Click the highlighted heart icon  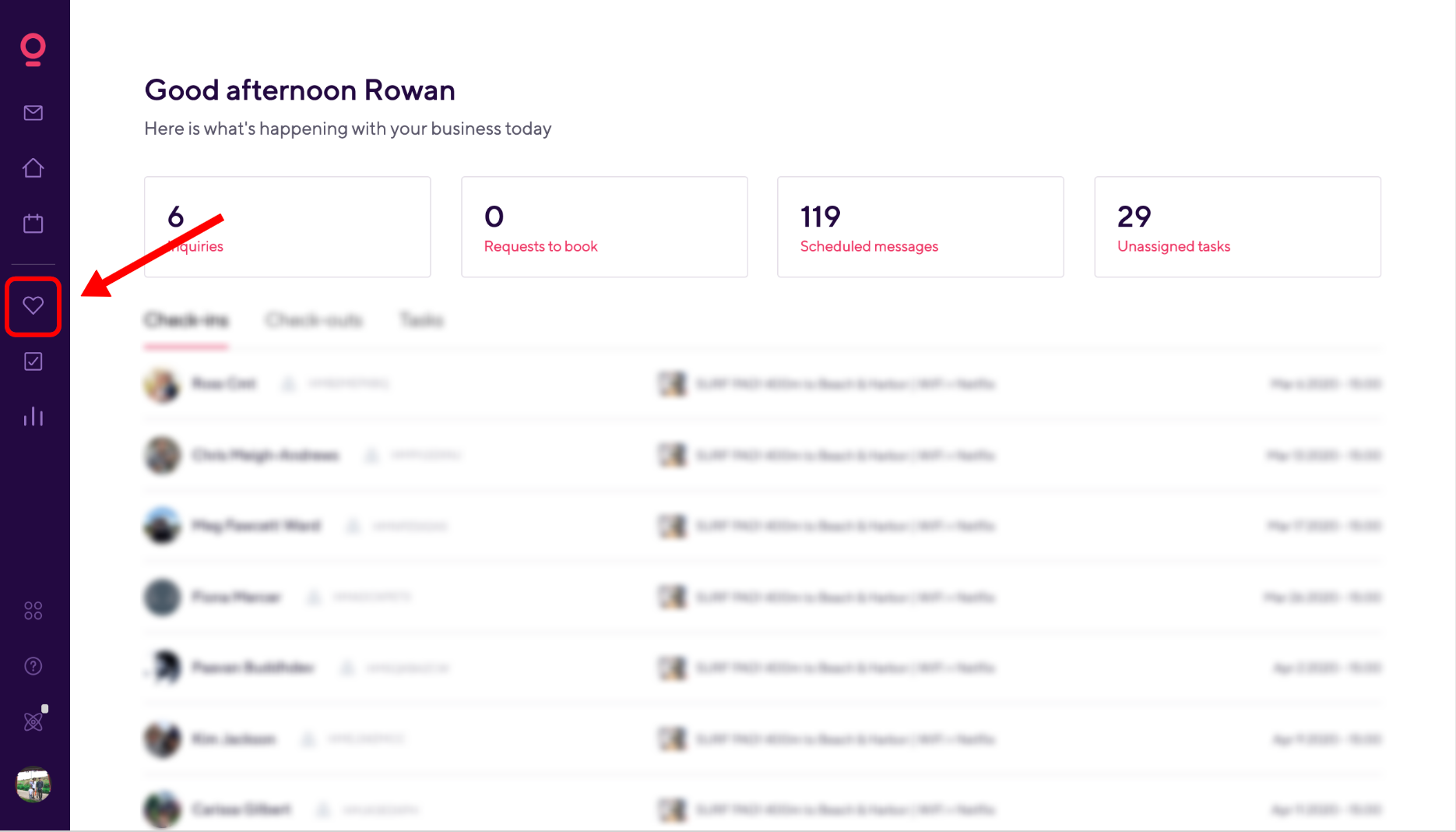click(x=33, y=305)
